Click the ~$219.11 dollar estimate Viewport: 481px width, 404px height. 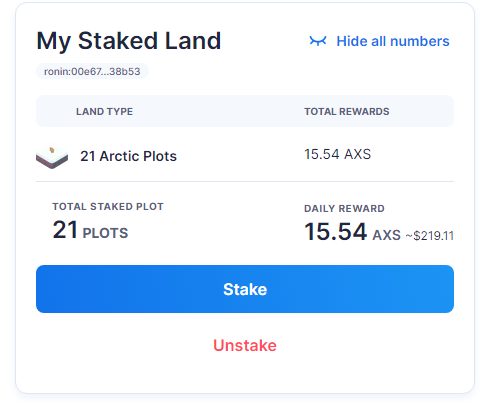point(429,236)
